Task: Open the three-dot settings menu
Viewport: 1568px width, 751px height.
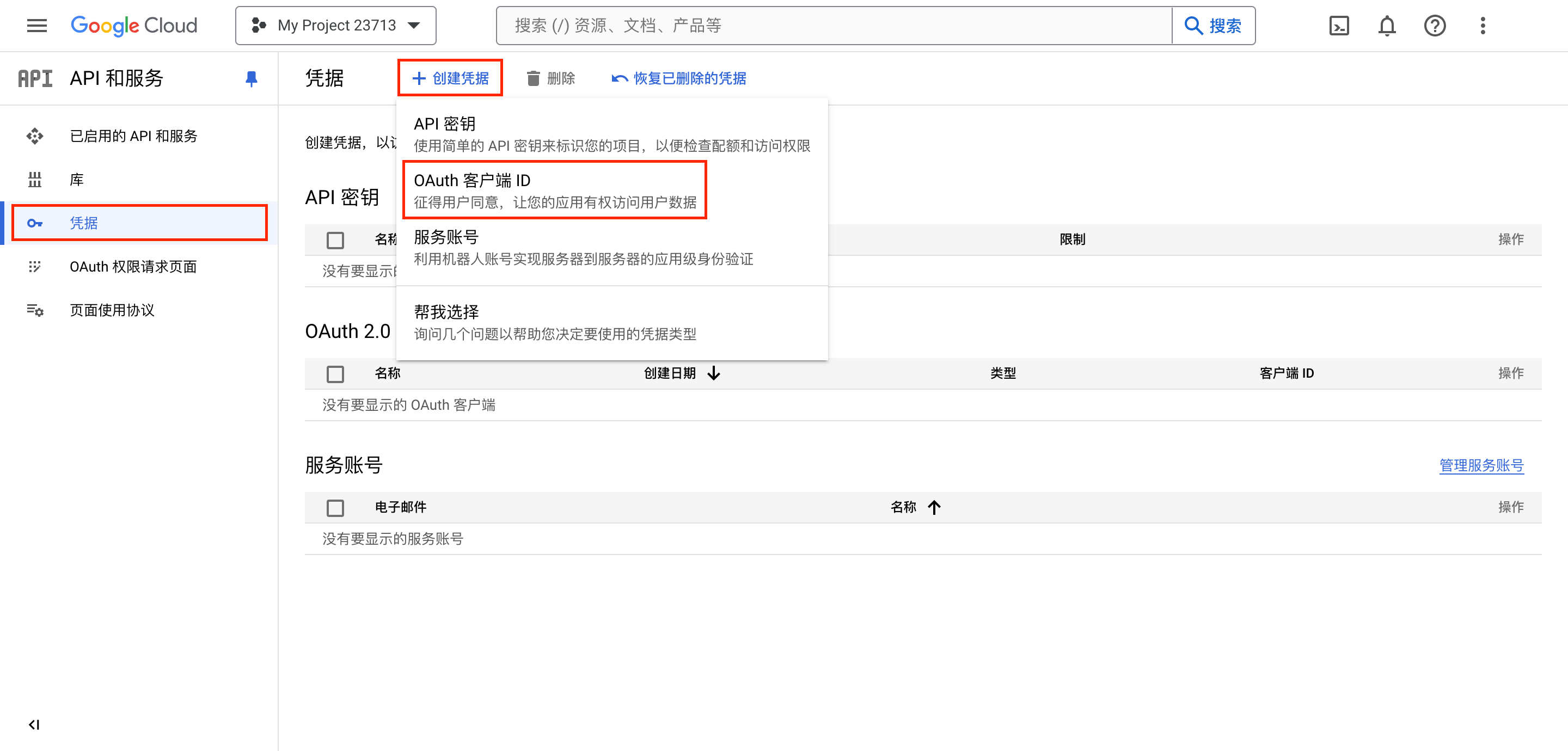Action: (1483, 26)
